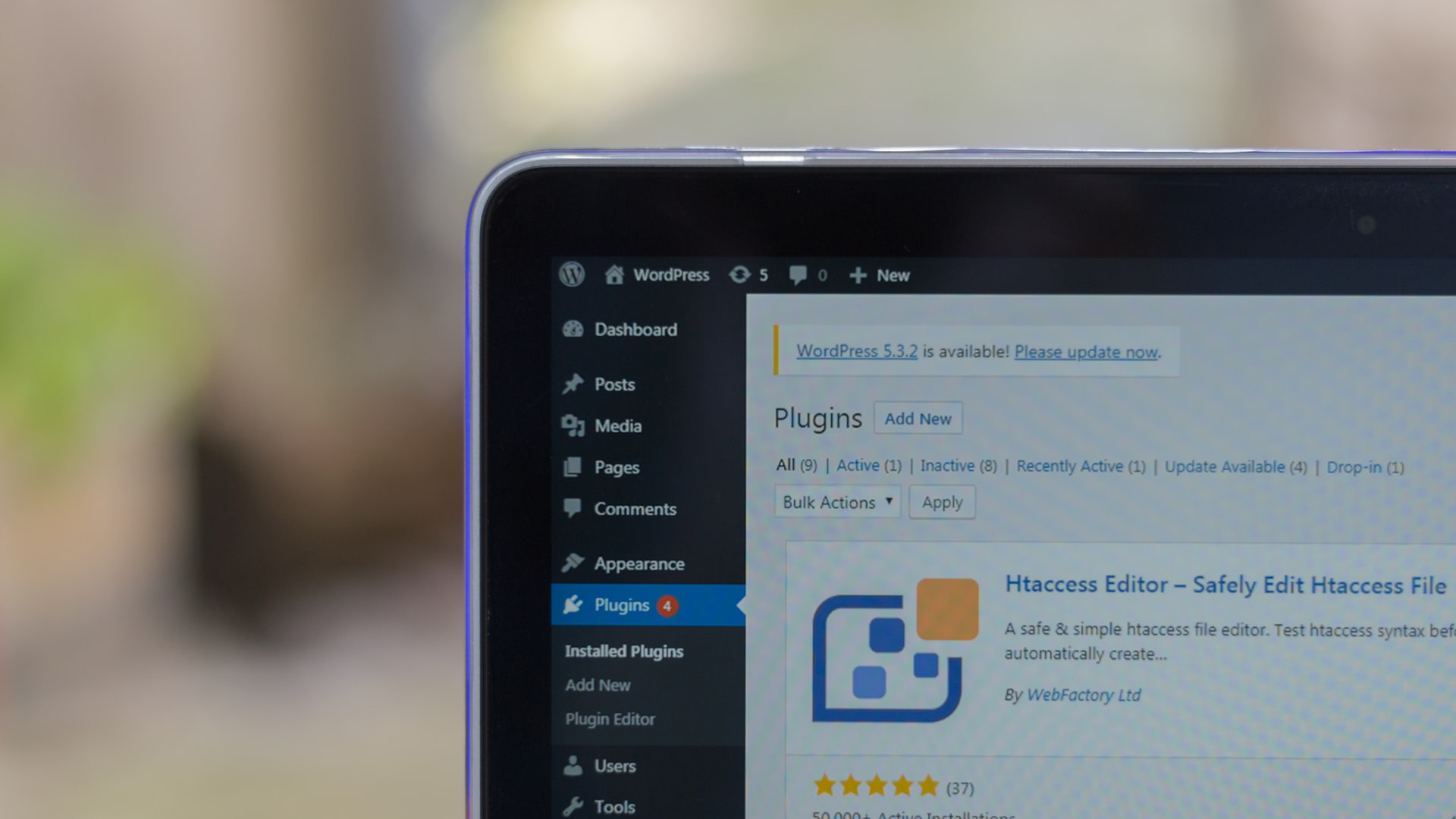Click the Add New button
1456x819 pixels.
pos(917,418)
